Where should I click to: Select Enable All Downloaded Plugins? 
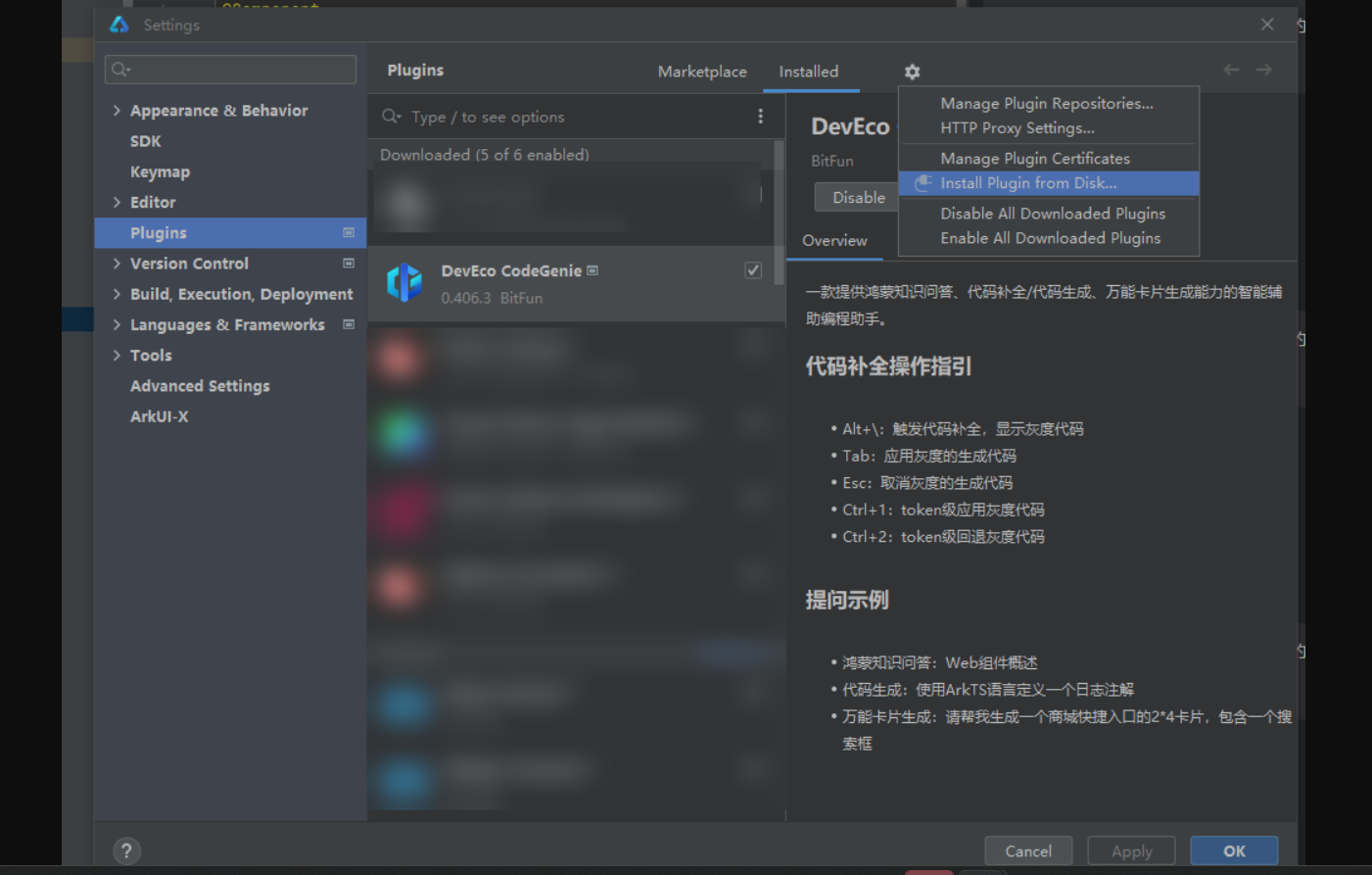click(1049, 238)
